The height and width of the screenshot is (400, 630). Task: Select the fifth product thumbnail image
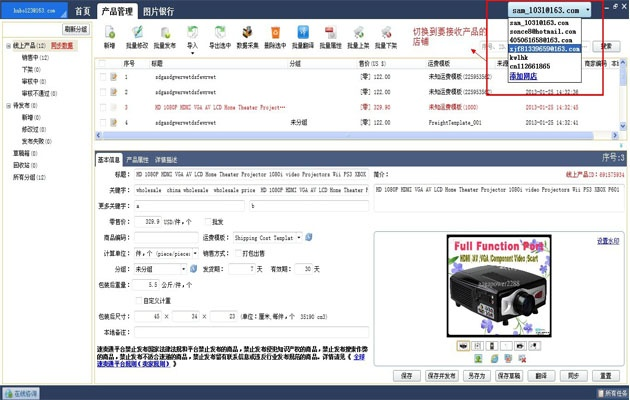[x=520, y=346]
